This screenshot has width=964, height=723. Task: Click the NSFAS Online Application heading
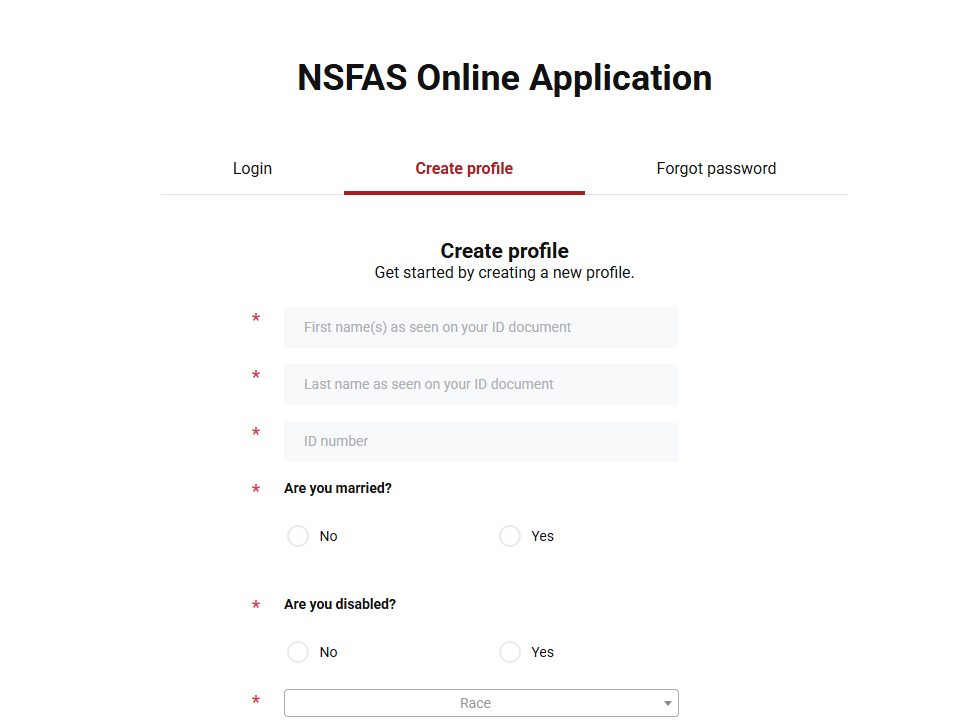505,78
